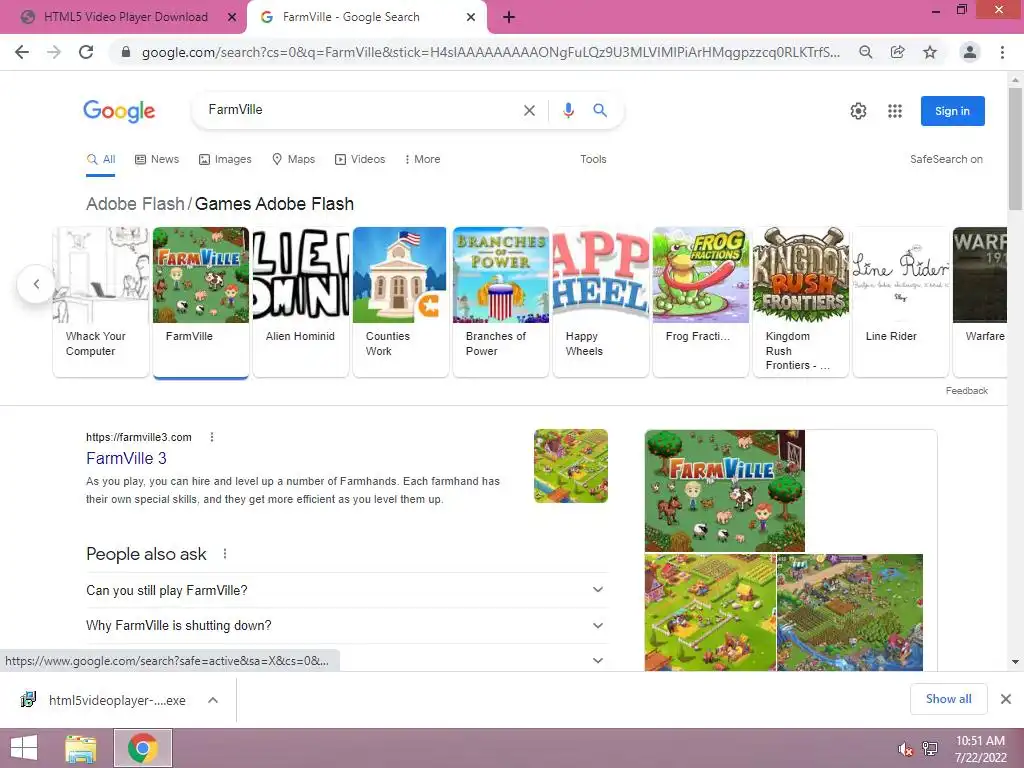Close the HTML5 Video Player Download tab
The width and height of the screenshot is (1024, 768).
(x=232, y=18)
